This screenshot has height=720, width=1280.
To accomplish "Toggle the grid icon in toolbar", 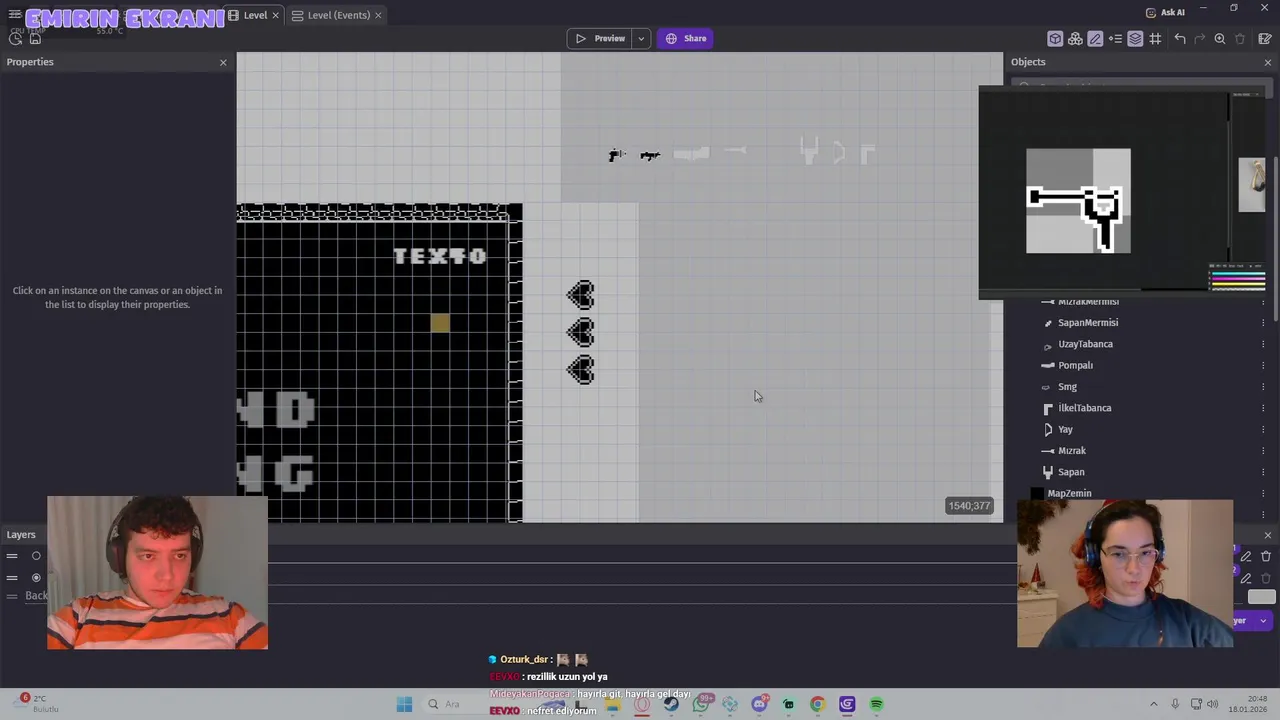I will pyautogui.click(x=1155, y=38).
